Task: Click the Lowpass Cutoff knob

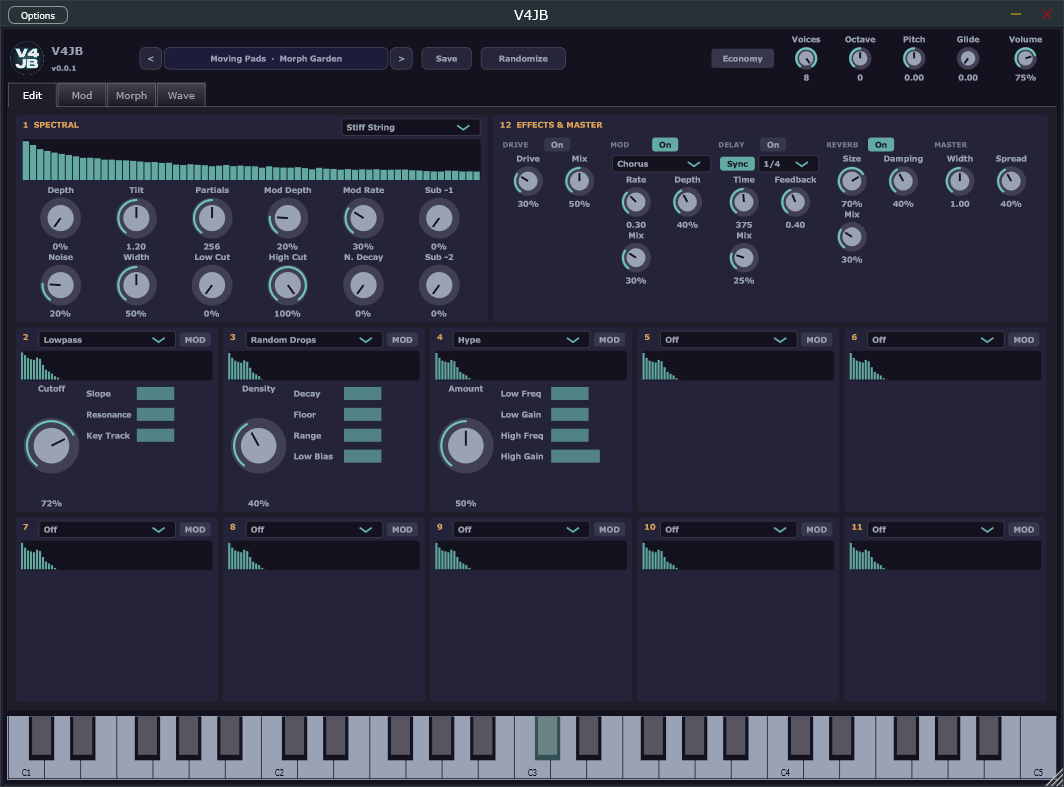Action: pyautogui.click(x=52, y=446)
